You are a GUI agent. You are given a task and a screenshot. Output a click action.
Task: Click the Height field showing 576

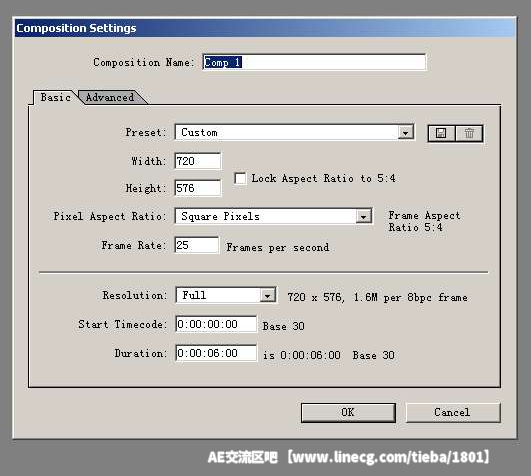[198, 188]
